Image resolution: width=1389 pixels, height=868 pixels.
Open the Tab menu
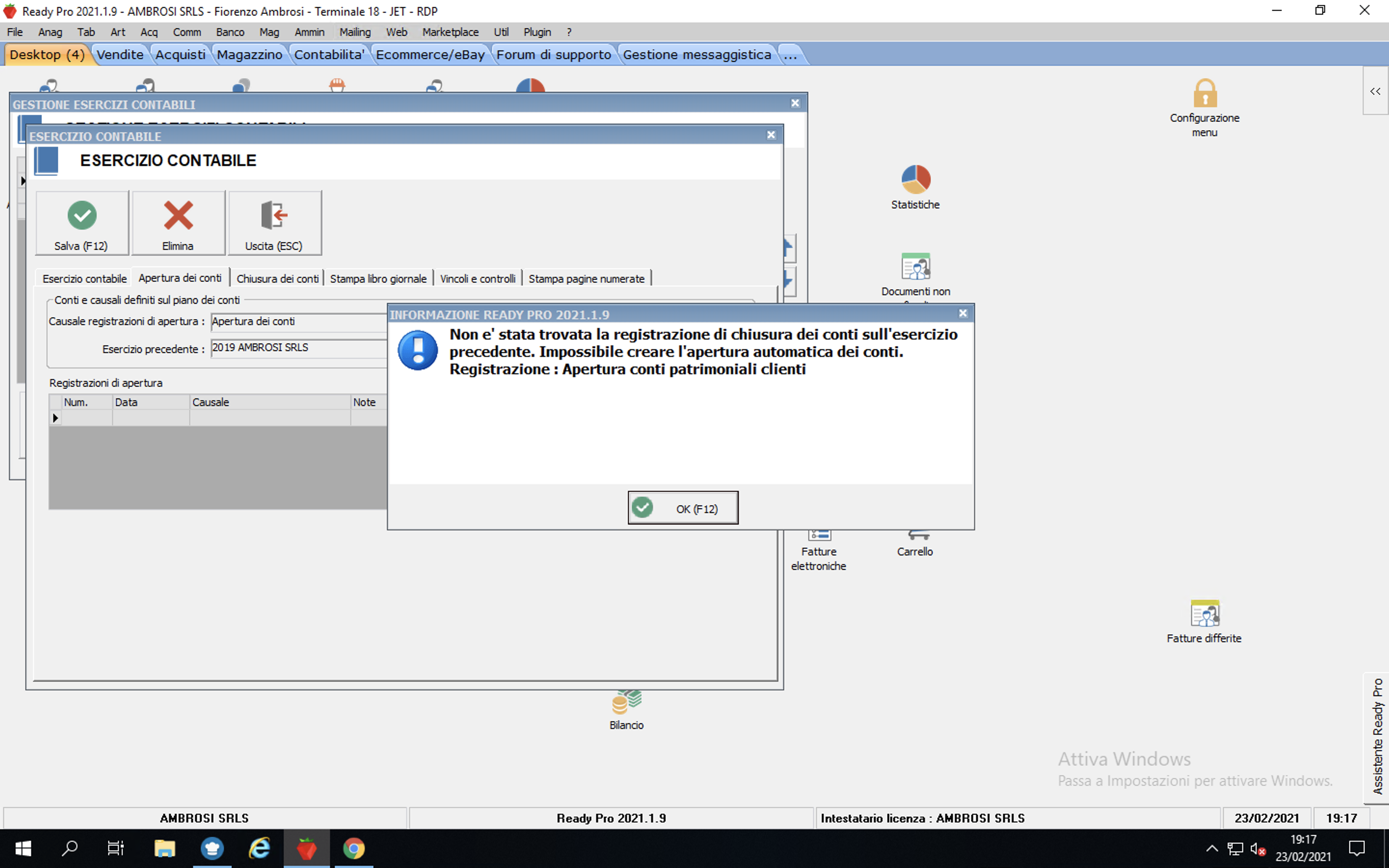(86, 32)
